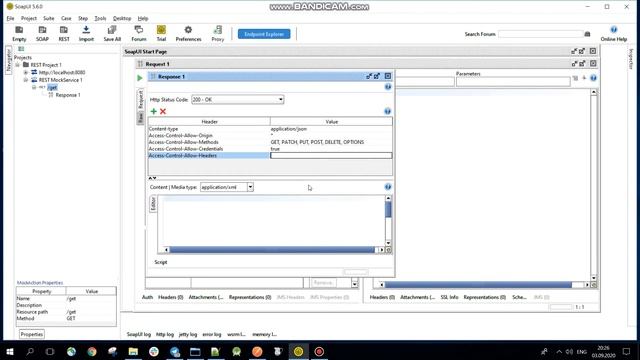Viewport: 640px width, 360px height.
Task: Select the Access-Control-Allow-Origin header row
Action: (270, 135)
